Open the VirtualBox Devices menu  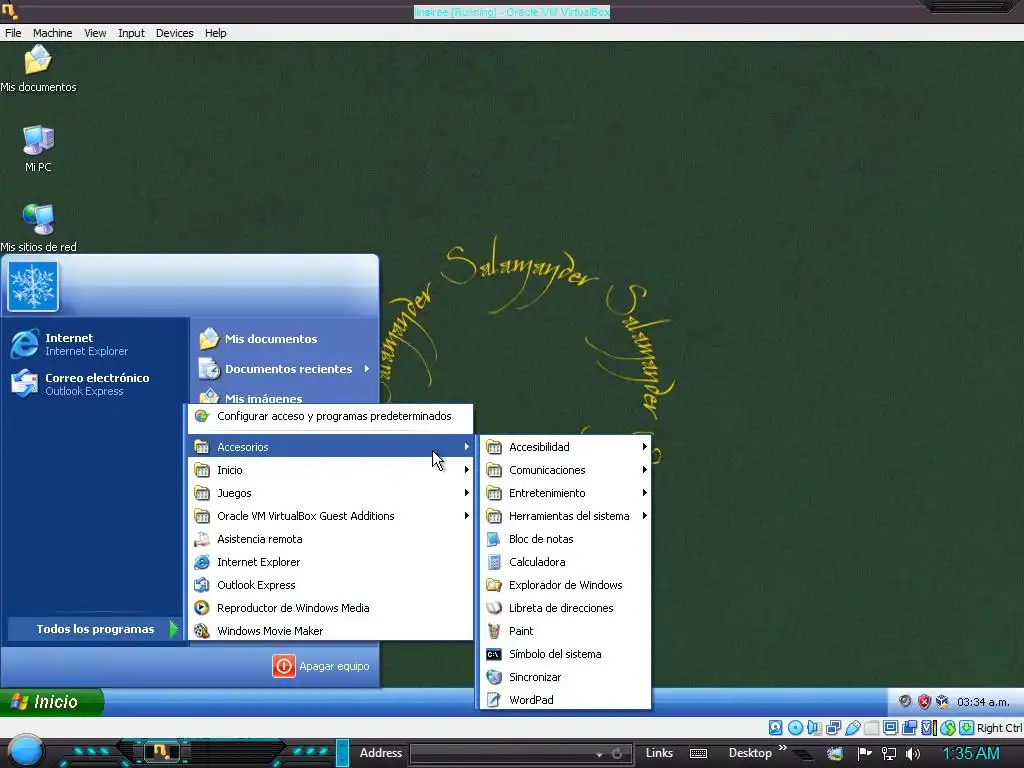click(174, 33)
